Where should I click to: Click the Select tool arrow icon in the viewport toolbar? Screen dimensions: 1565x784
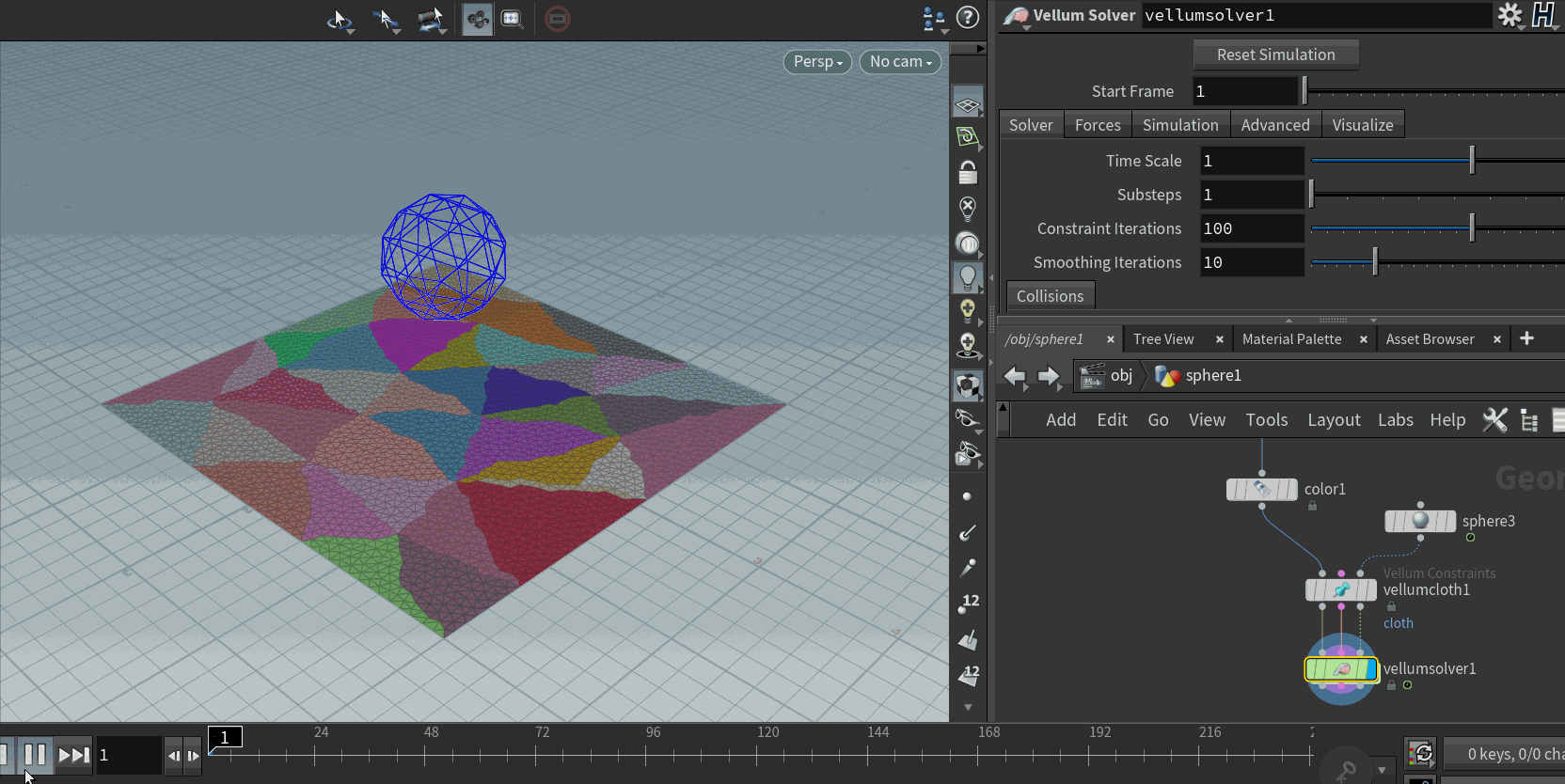click(386, 19)
